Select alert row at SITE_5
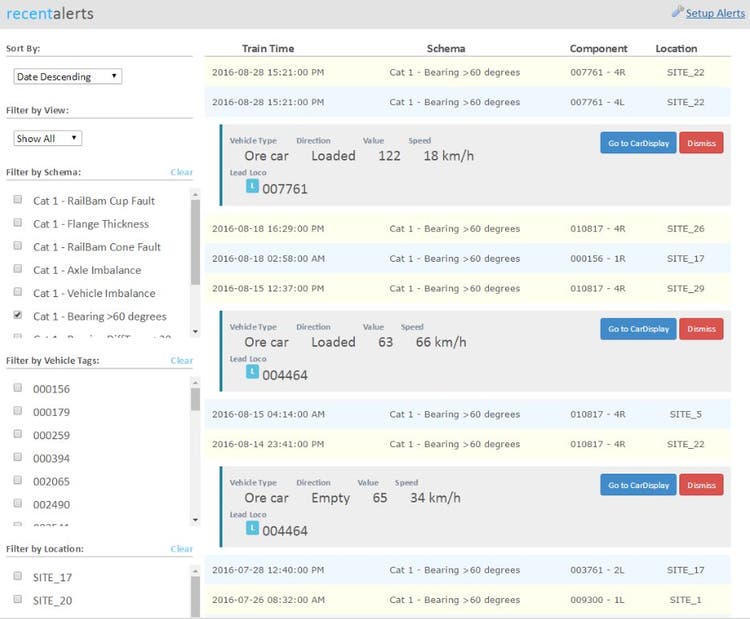Image resolution: width=750 pixels, height=619 pixels. pos(467,414)
